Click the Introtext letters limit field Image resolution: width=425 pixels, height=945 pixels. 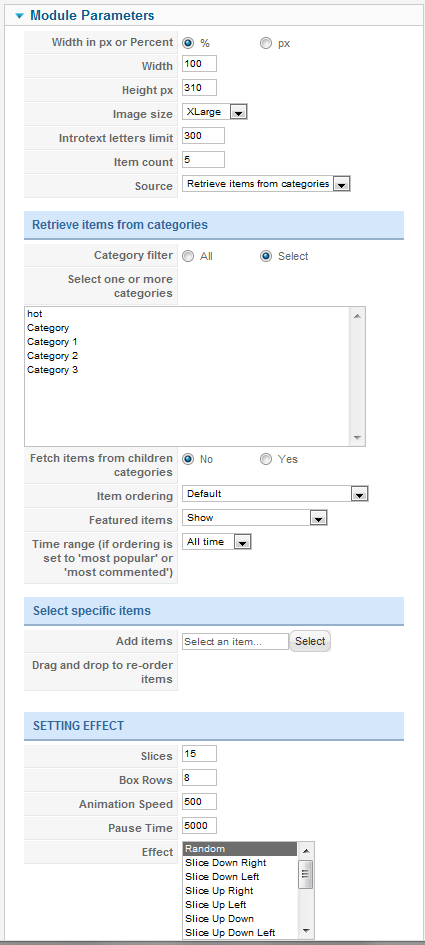203,136
